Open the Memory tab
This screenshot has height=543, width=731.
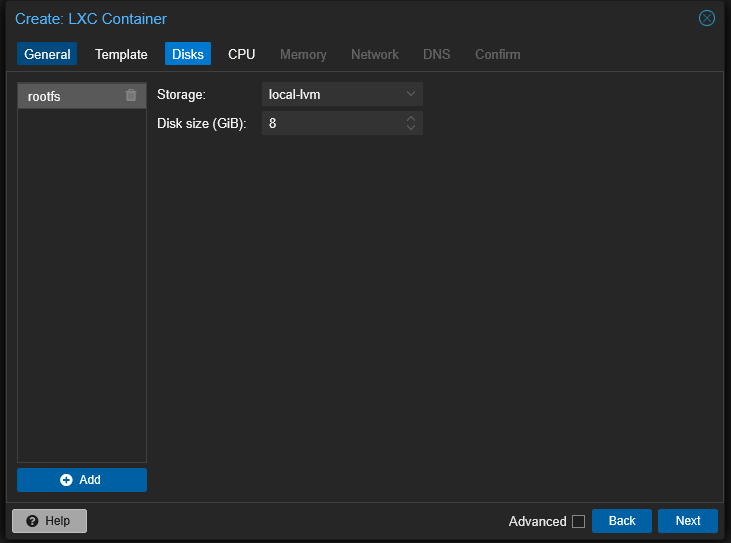[303, 54]
